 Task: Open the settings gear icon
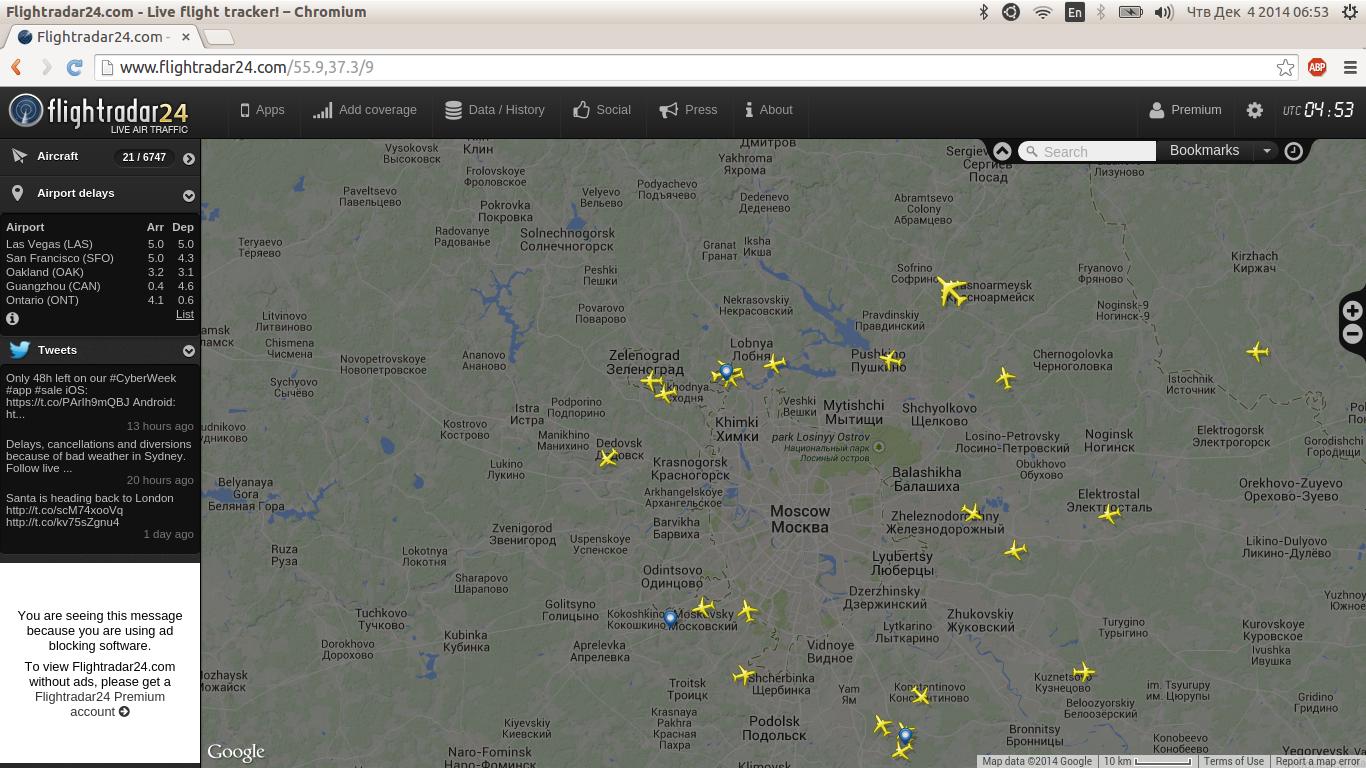click(x=1255, y=111)
